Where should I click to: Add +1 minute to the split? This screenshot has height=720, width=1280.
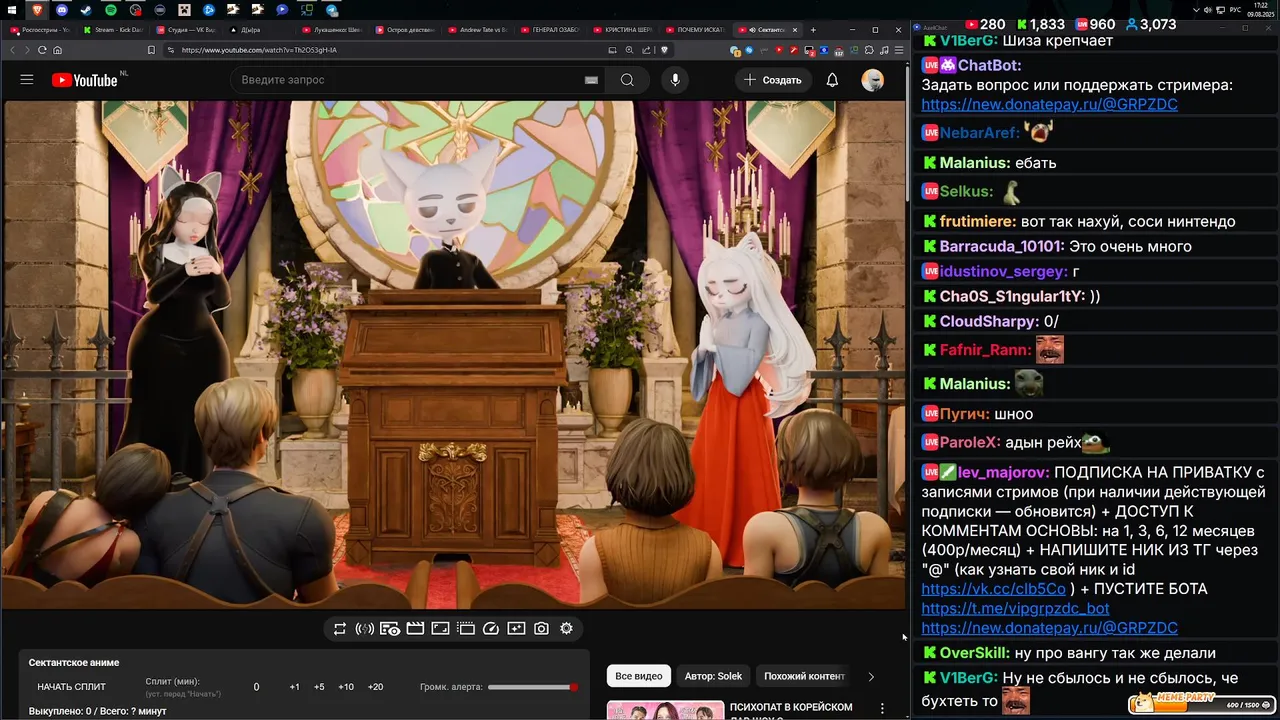coord(294,687)
